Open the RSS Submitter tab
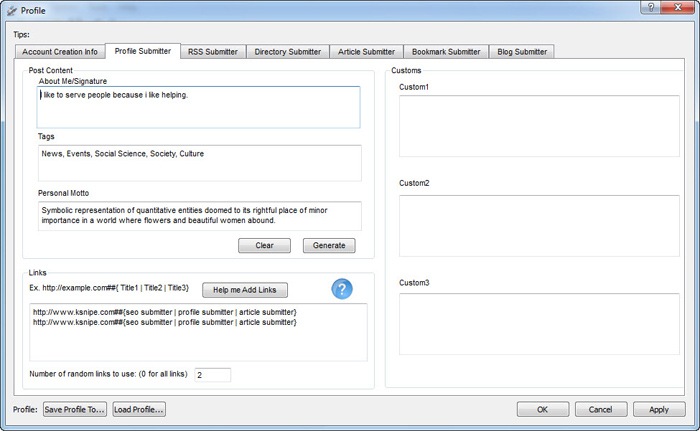This screenshot has width=700, height=431. pos(213,52)
